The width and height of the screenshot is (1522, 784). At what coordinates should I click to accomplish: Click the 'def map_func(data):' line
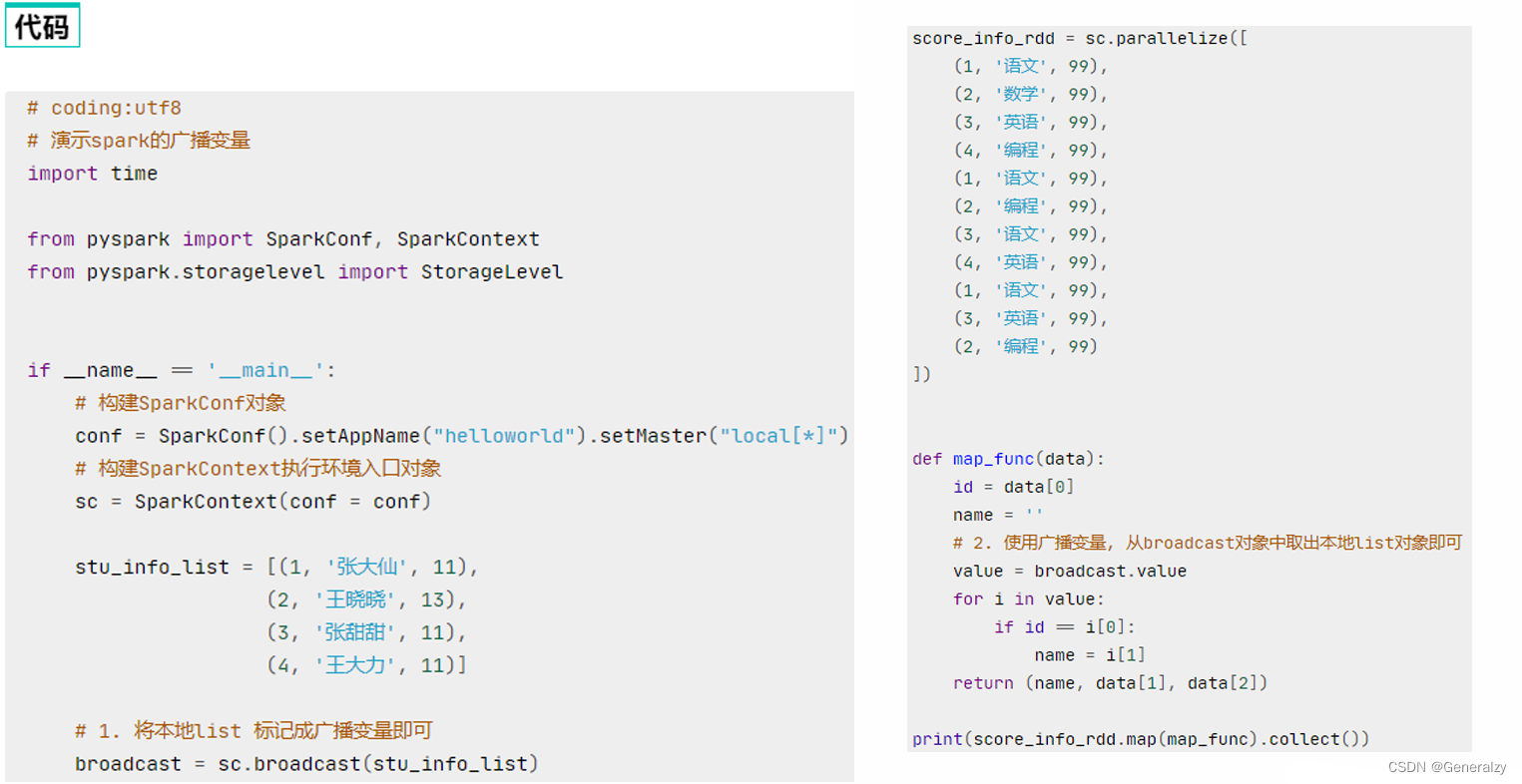(1009, 459)
